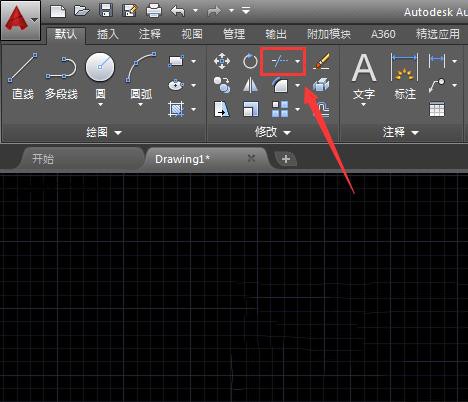The width and height of the screenshot is (468, 402).
Task: Select the Mirror tool
Action: click(250, 85)
